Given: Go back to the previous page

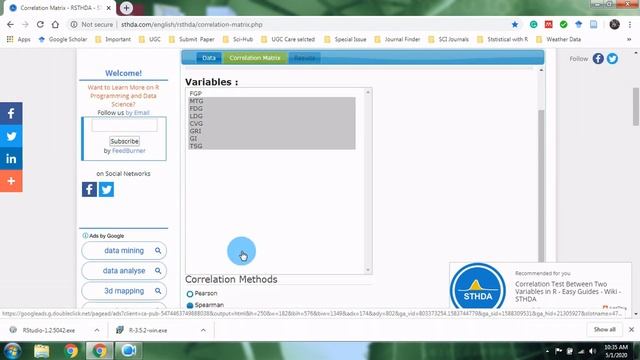Looking at the screenshot, I should pos(10,24).
